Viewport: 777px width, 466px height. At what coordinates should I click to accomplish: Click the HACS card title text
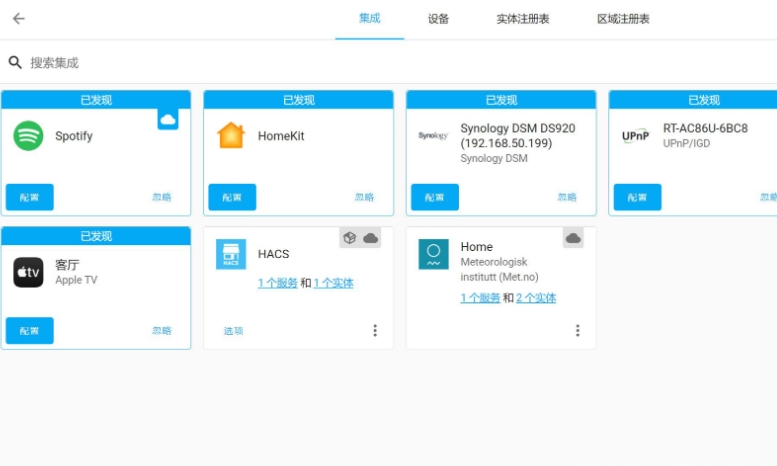point(274,254)
